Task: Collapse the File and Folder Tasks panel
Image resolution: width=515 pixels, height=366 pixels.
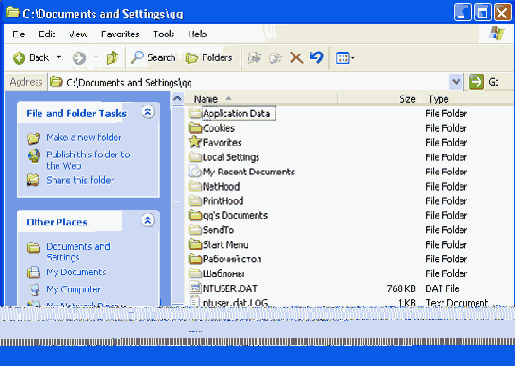Action: [x=148, y=112]
